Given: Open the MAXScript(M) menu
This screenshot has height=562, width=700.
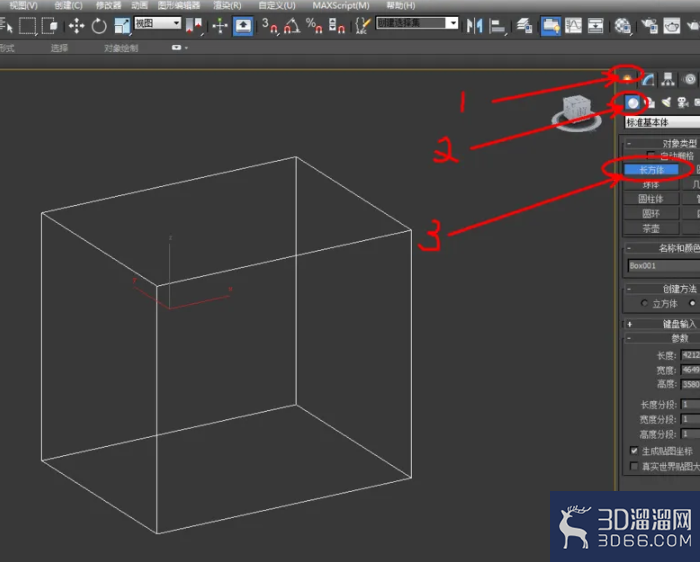Looking at the screenshot, I should pos(341,5).
